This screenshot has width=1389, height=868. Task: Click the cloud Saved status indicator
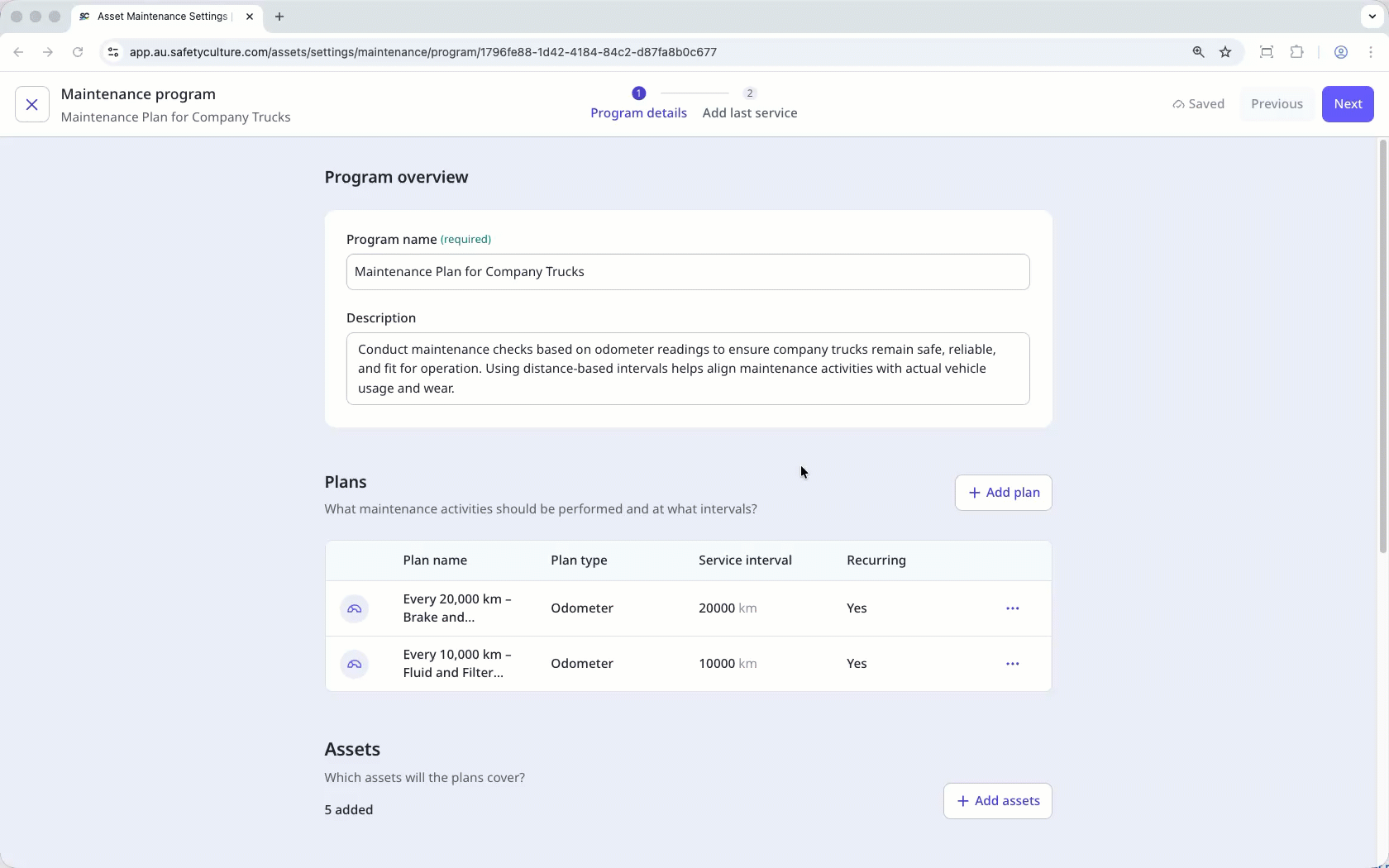[x=1198, y=104]
